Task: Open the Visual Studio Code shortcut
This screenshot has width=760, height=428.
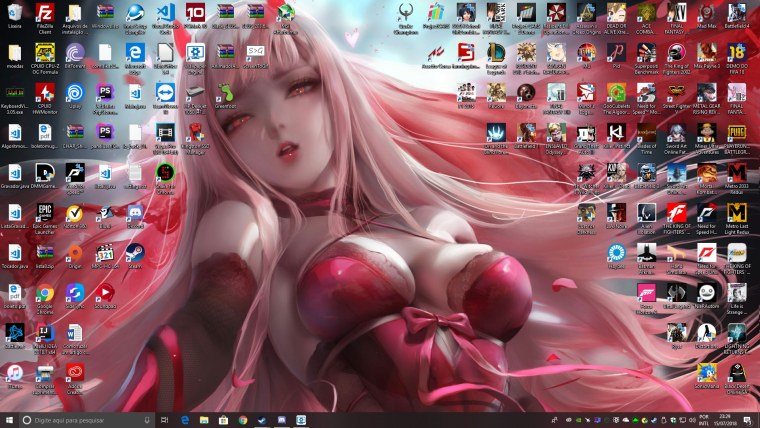Action: point(166,13)
